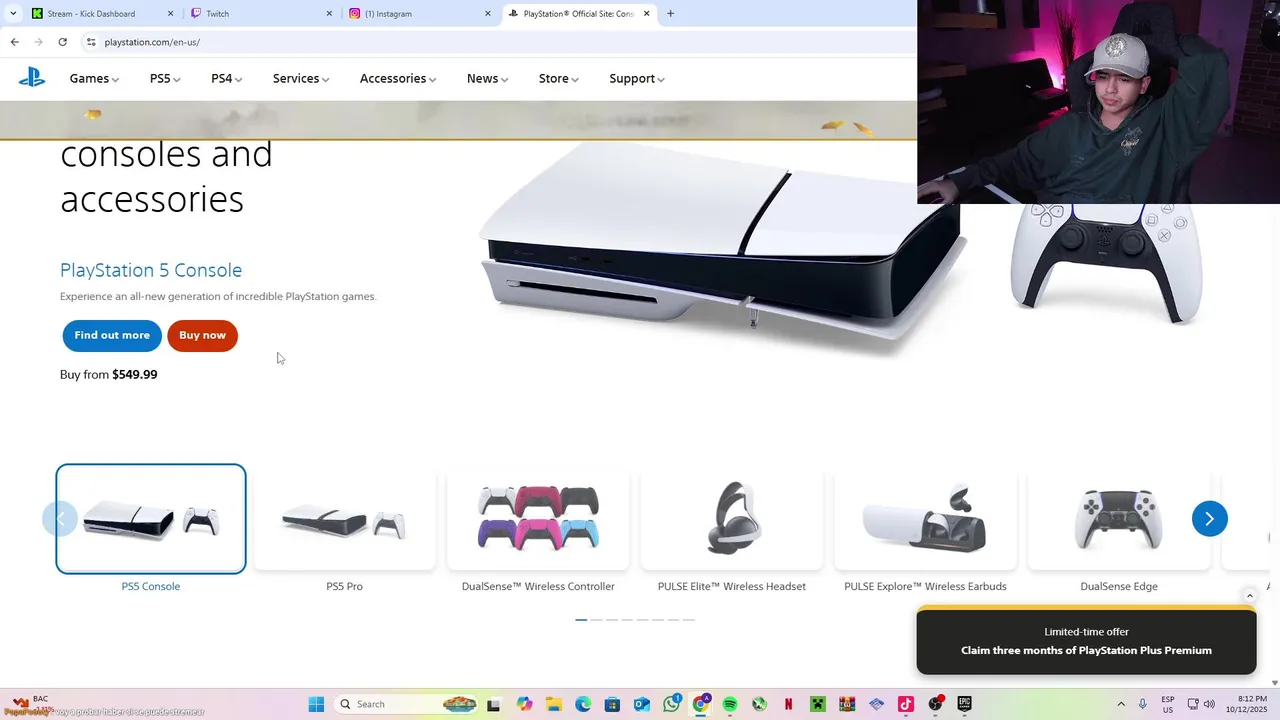Expand the PS5 menu
The width and height of the screenshot is (1280, 720).
tap(165, 78)
